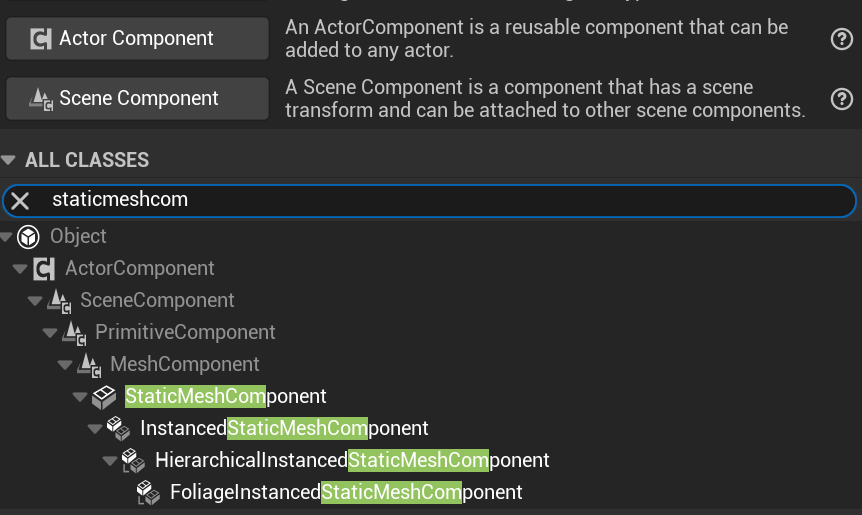Click the InstancedStaticMeshComponent icon
This screenshot has width=862, height=515.
(119, 429)
